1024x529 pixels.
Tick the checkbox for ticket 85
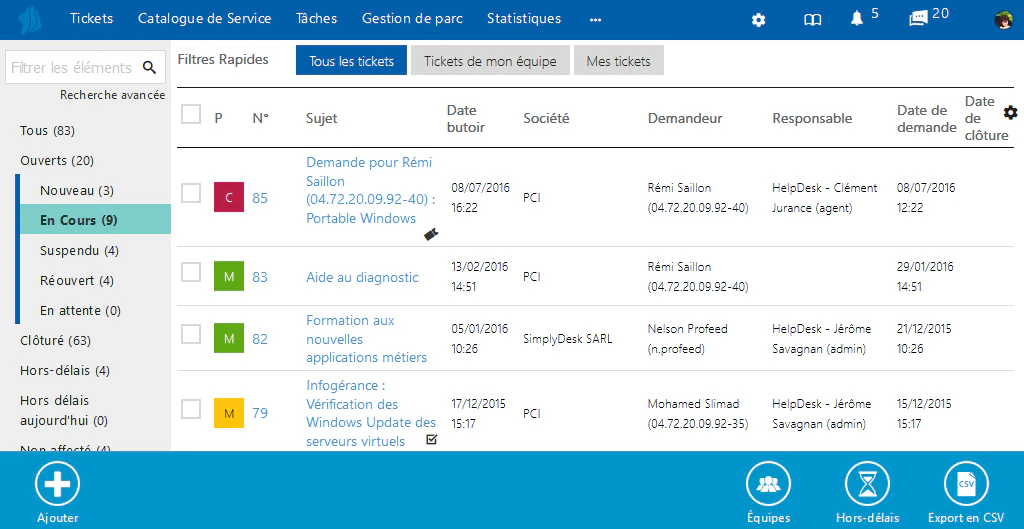[x=191, y=193]
